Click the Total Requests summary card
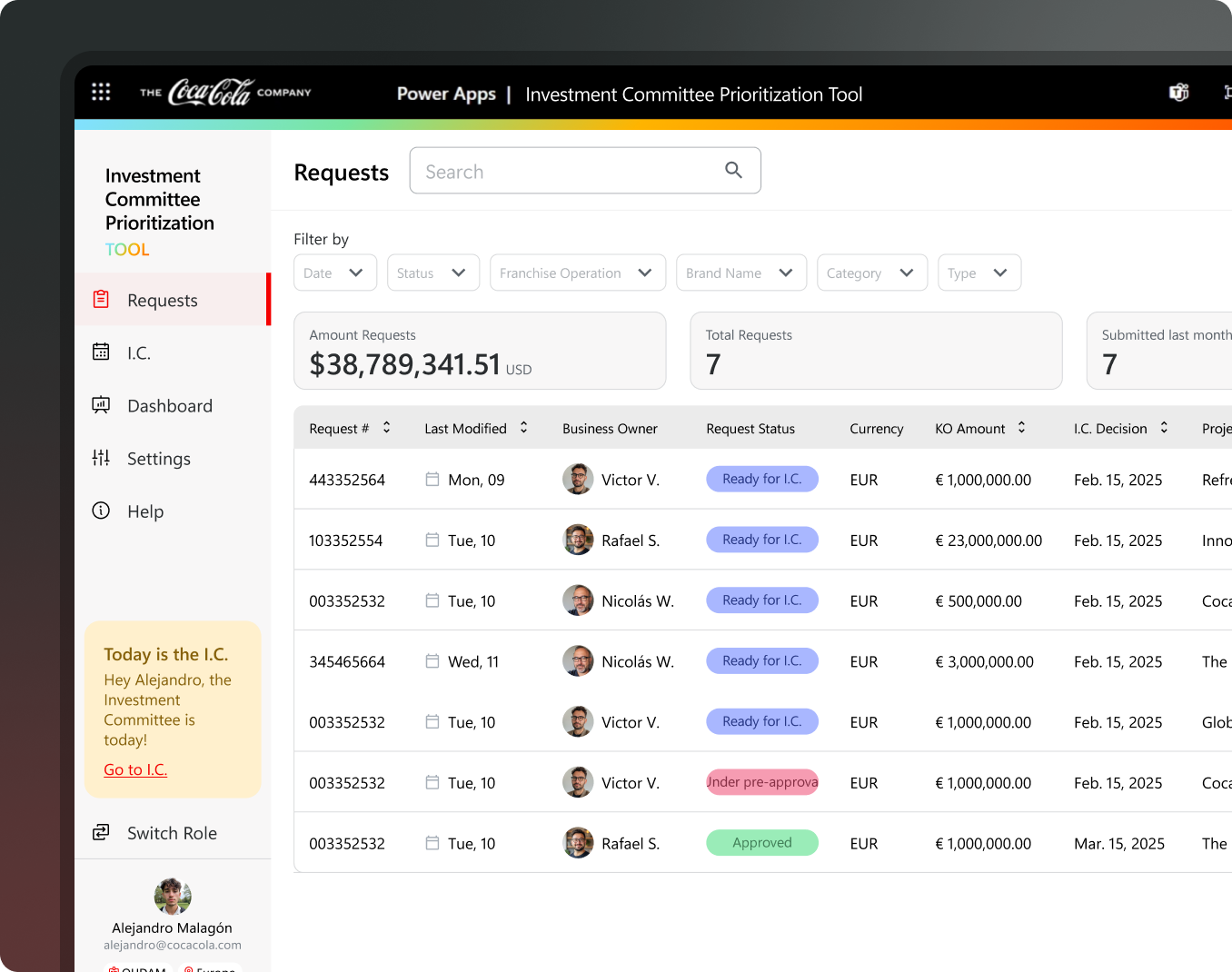 (x=876, y=351)
